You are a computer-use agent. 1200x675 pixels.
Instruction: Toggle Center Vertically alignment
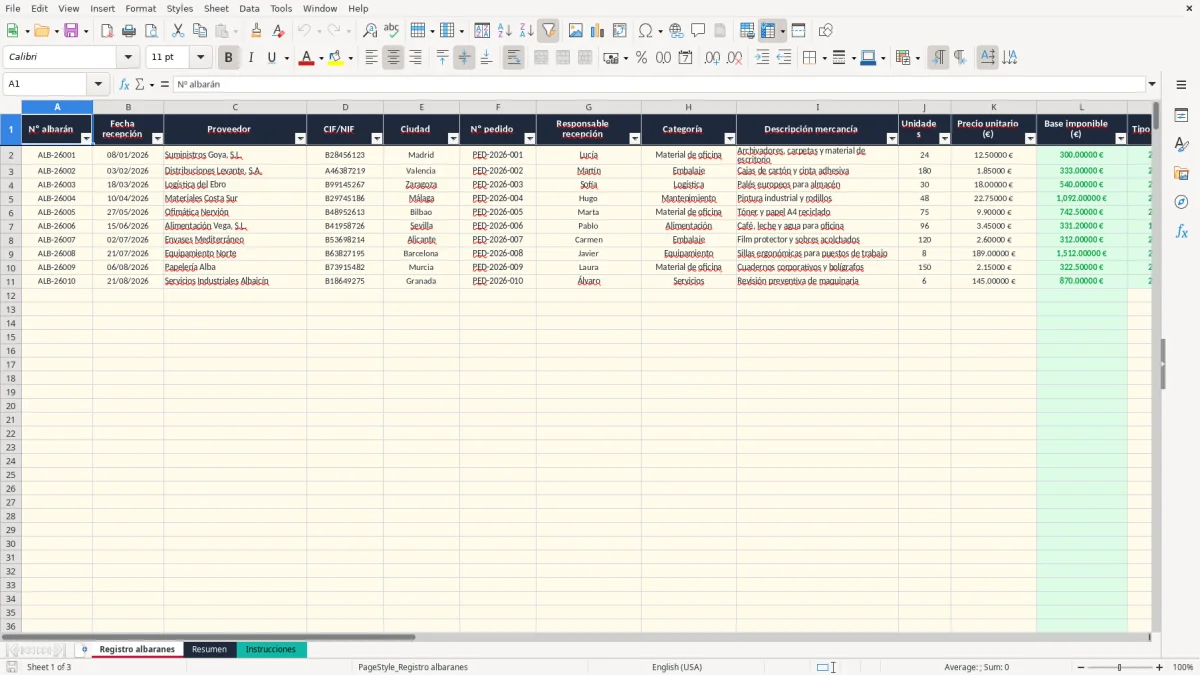pos(464,58)
